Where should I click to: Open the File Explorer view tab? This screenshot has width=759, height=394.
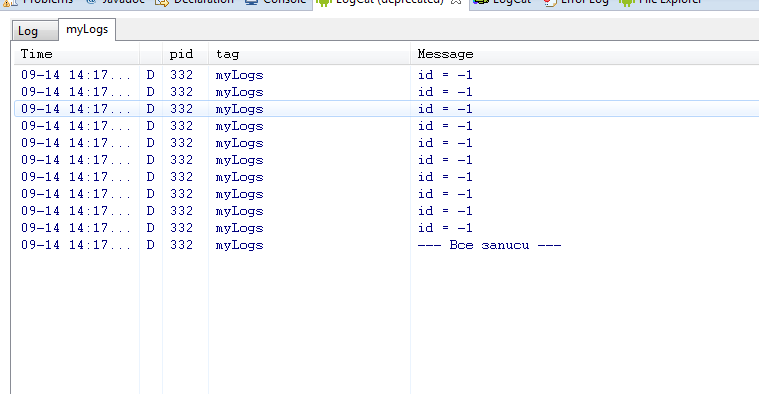tap(661, 2)
